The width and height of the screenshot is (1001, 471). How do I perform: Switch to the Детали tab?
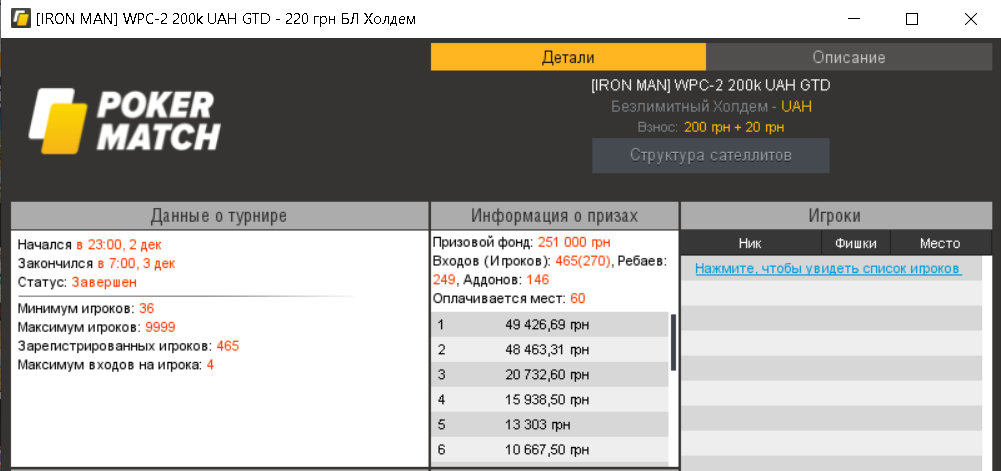(568, 57)
